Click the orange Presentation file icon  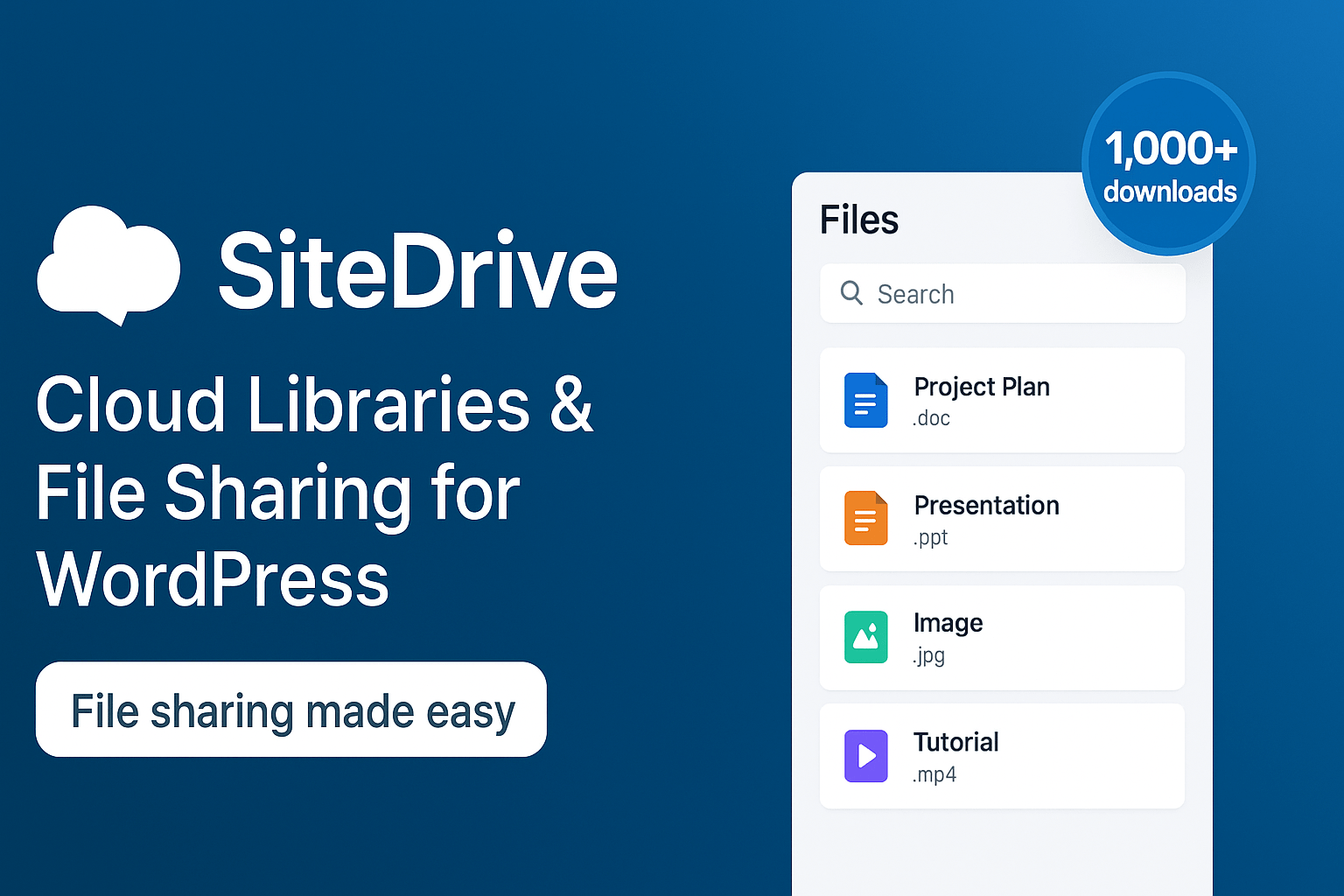(x=864, y=518)
